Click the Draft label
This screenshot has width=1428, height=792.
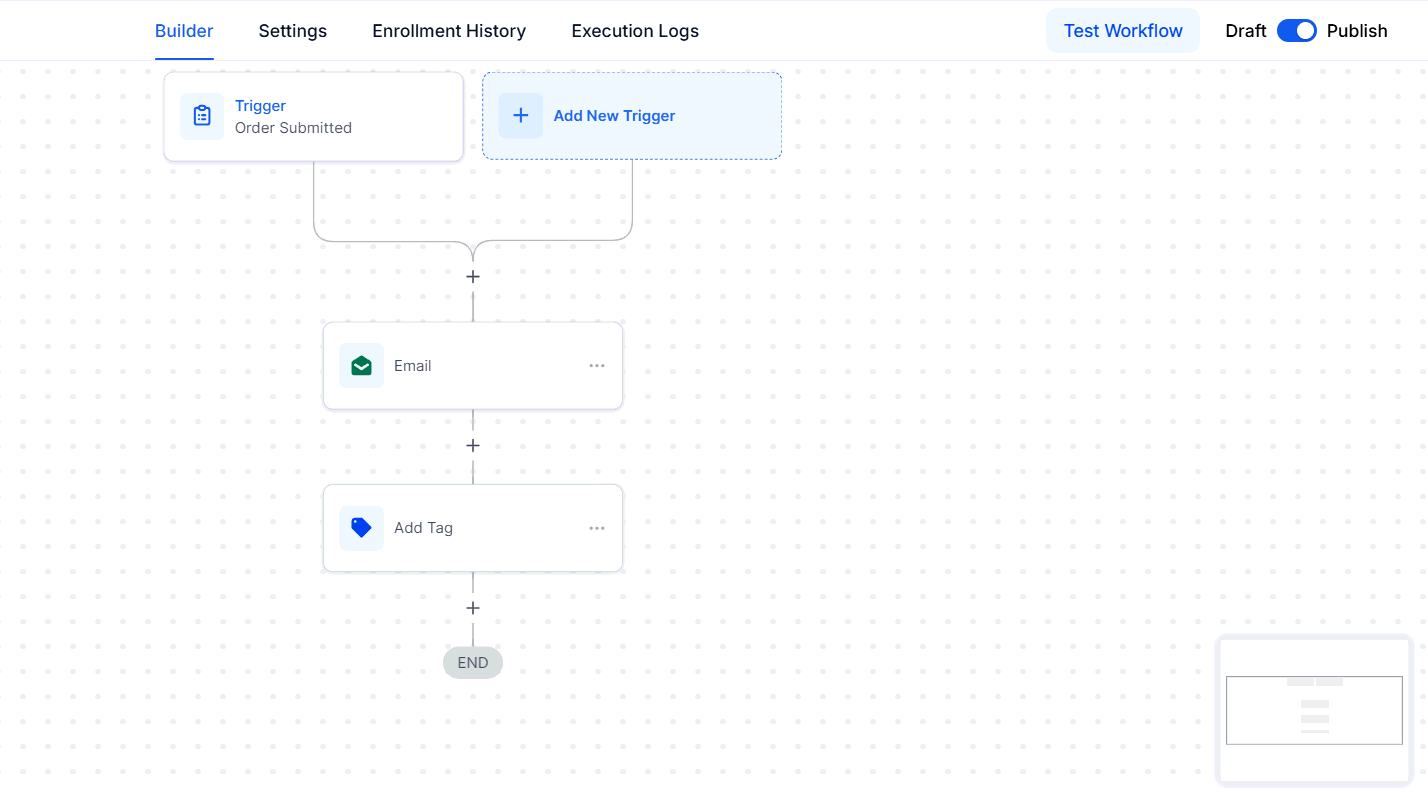point(1246,31)
